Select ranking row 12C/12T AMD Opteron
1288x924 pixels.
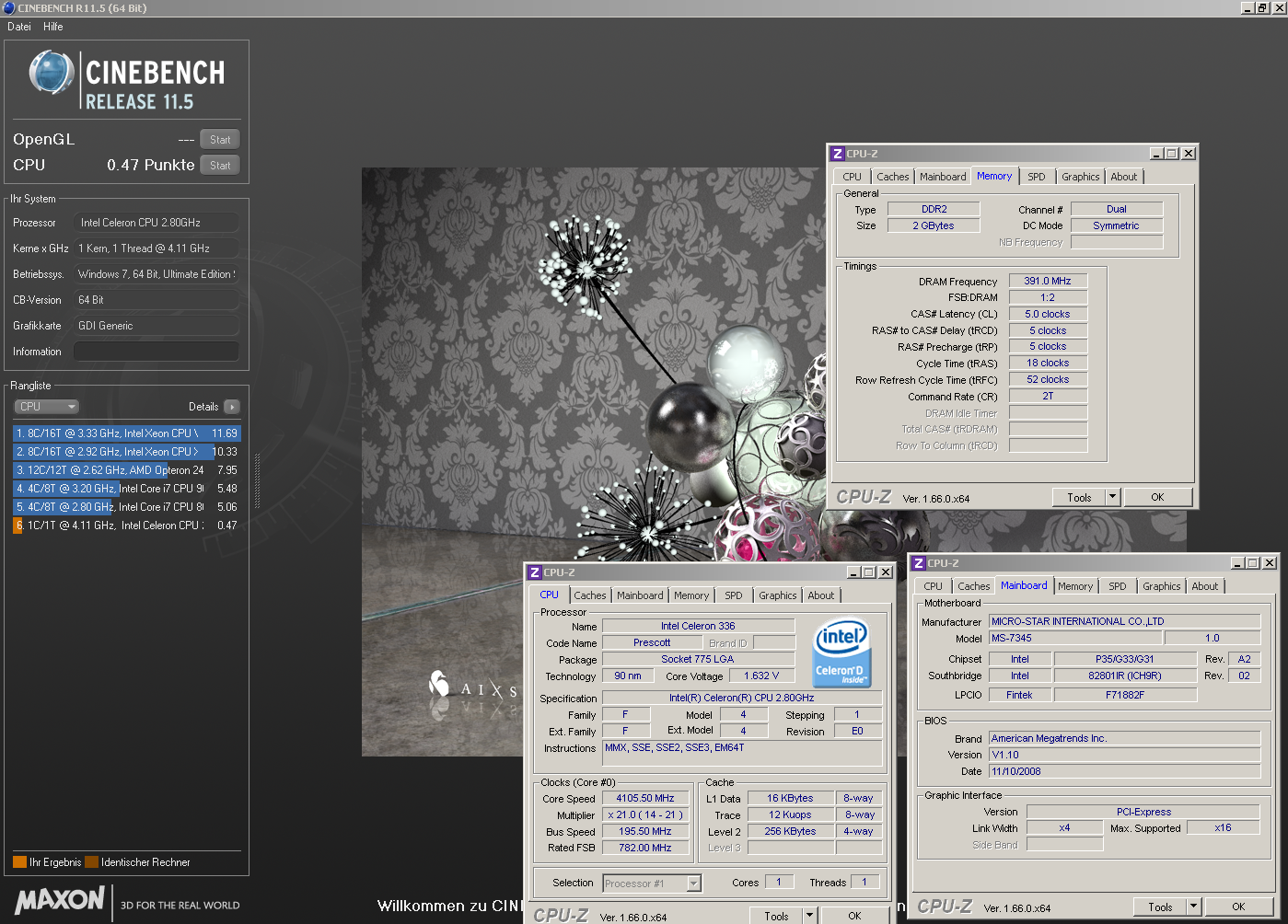click(x=126, y=470)
